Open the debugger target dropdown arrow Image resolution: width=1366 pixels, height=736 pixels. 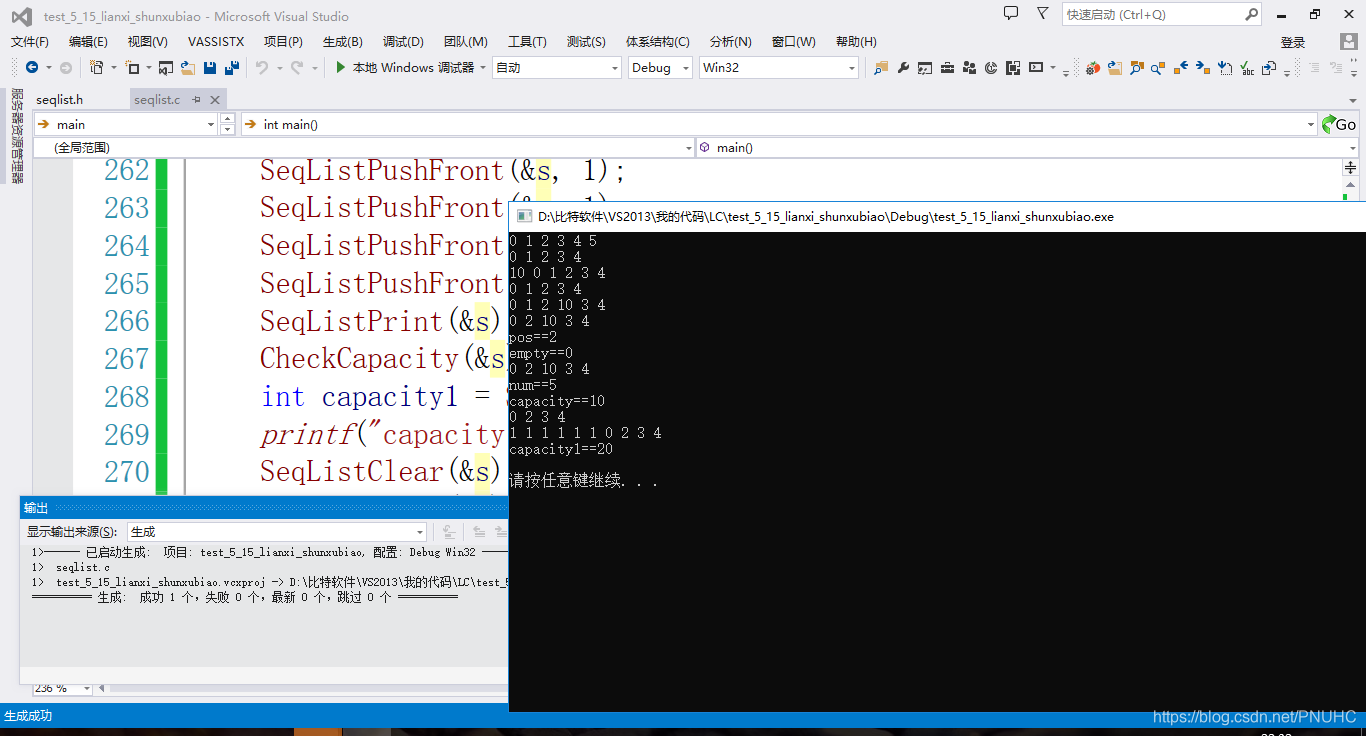[483, 68]
